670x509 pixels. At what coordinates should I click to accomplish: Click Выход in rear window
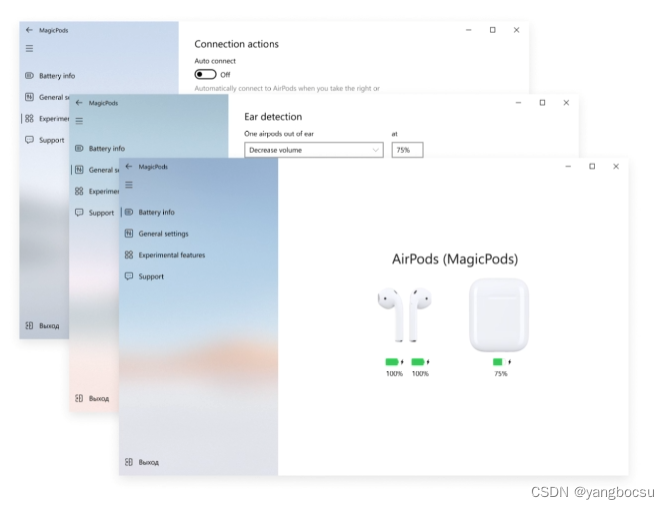click(x=49, y=326)
